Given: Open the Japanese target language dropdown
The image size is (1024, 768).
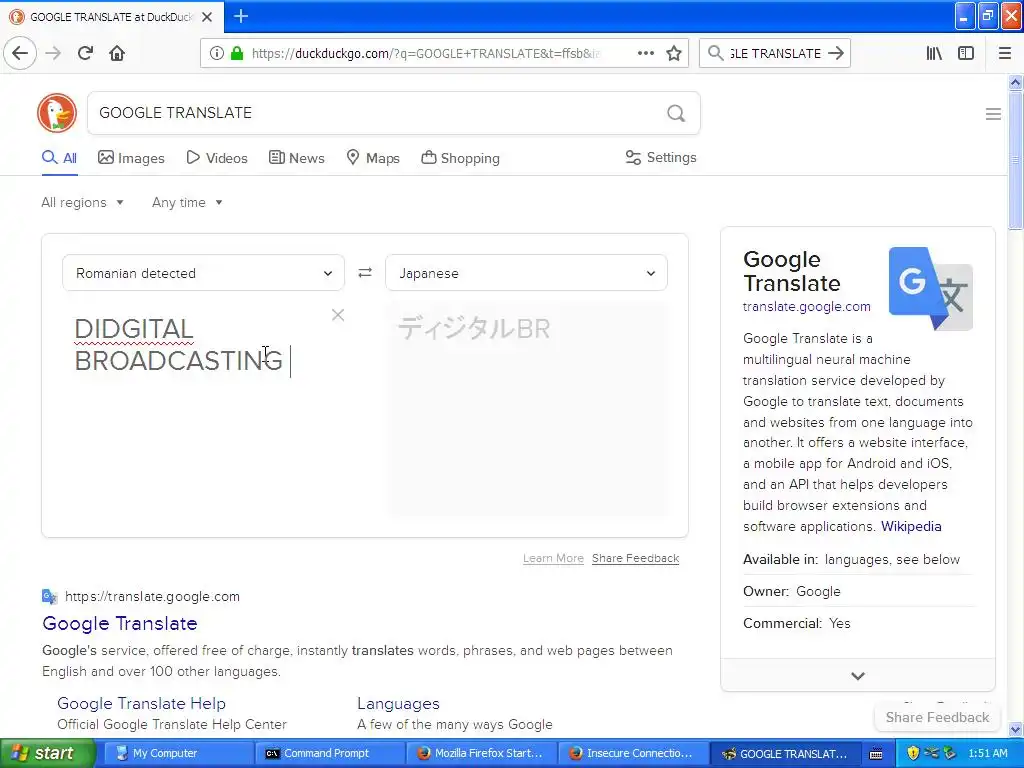Looking at the screenshot, I should [x=526, y=273].
